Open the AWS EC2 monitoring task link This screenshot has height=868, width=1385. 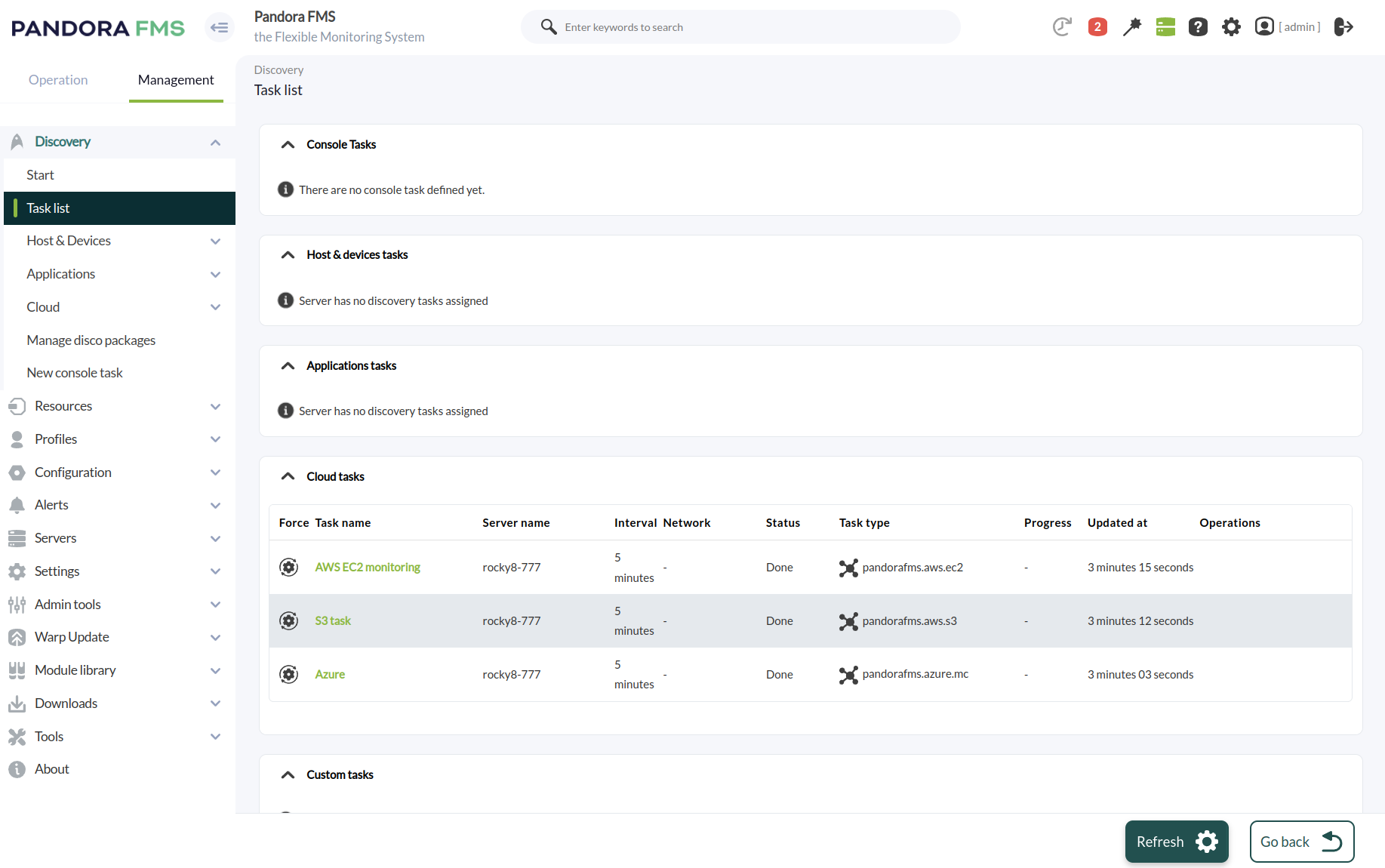click(368, 567)
